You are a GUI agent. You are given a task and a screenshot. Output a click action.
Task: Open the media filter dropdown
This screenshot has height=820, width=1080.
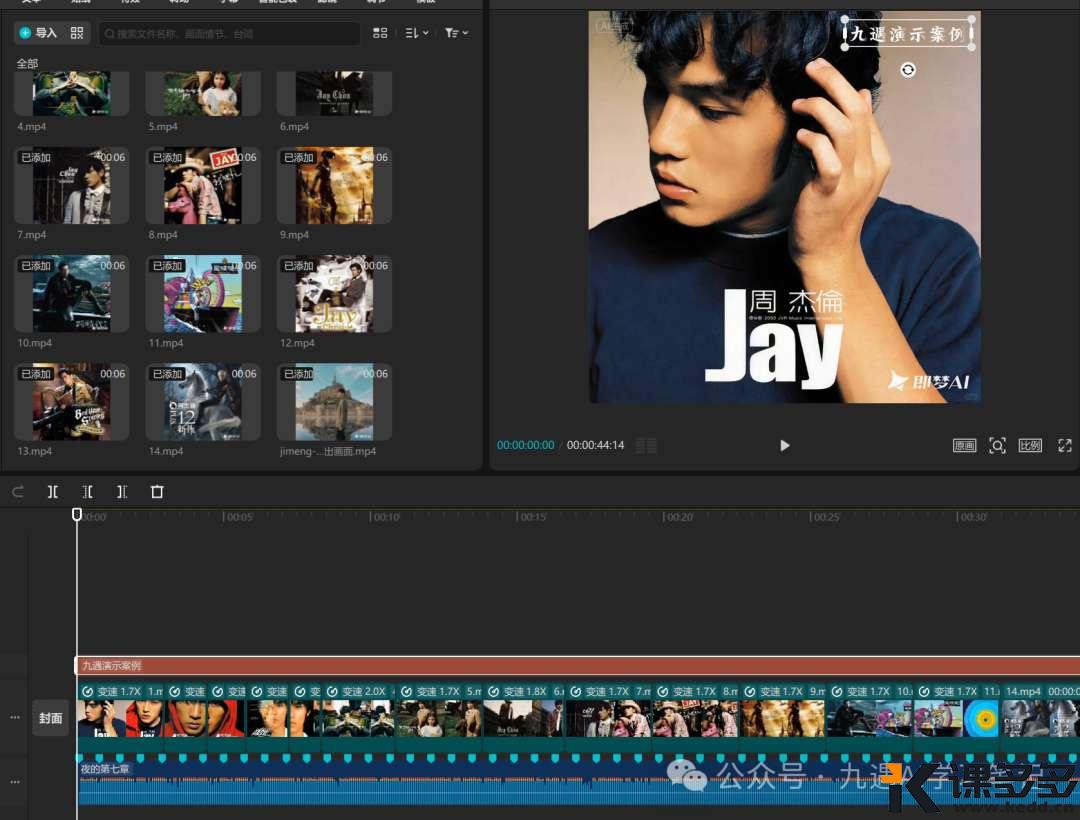click(456, 32)
